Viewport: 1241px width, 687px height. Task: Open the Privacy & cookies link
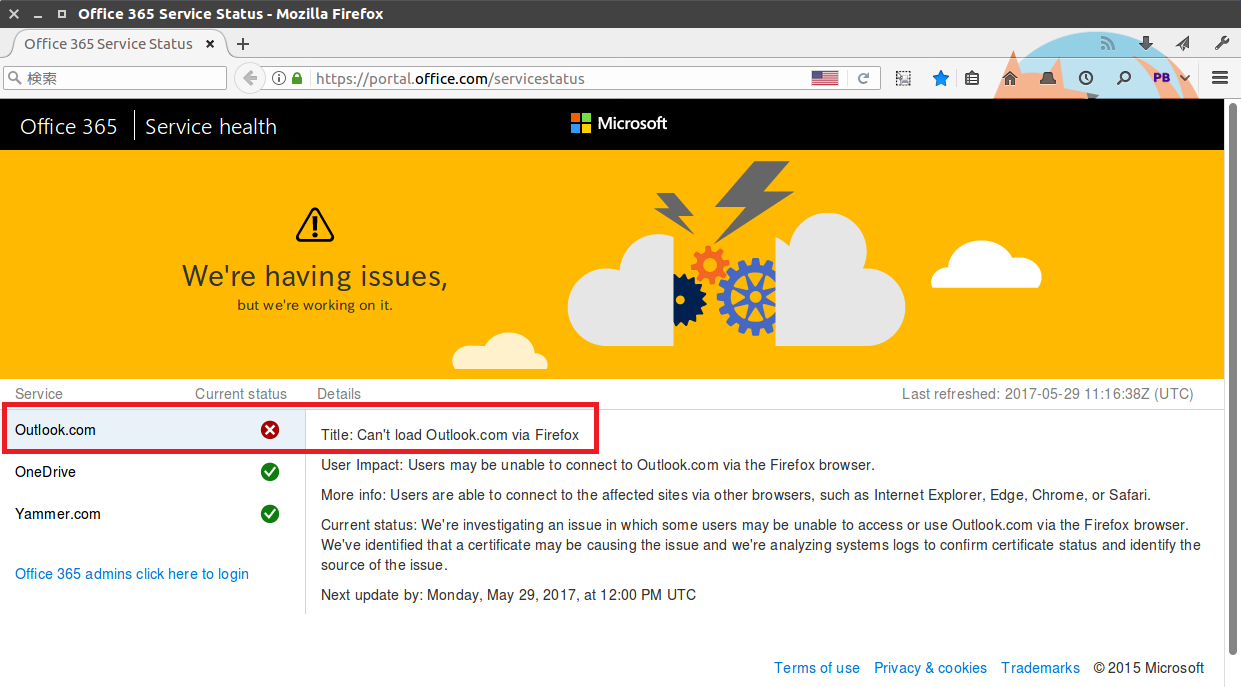pyautogui.click(x=930, y=668)
